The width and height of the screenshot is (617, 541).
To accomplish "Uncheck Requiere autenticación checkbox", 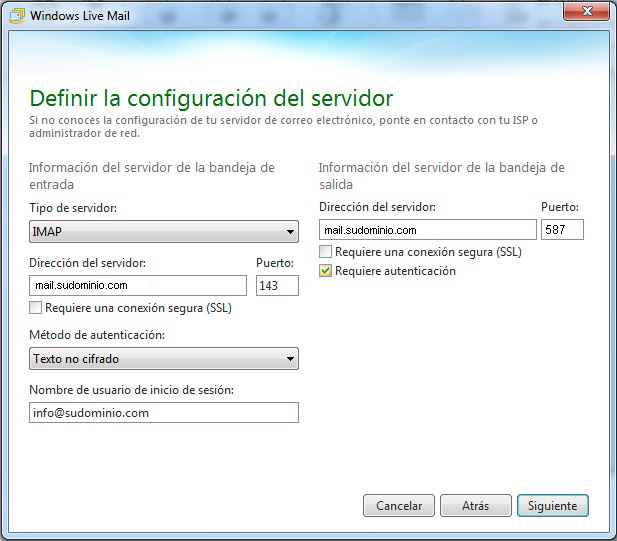I will click(x=325, y=271).
